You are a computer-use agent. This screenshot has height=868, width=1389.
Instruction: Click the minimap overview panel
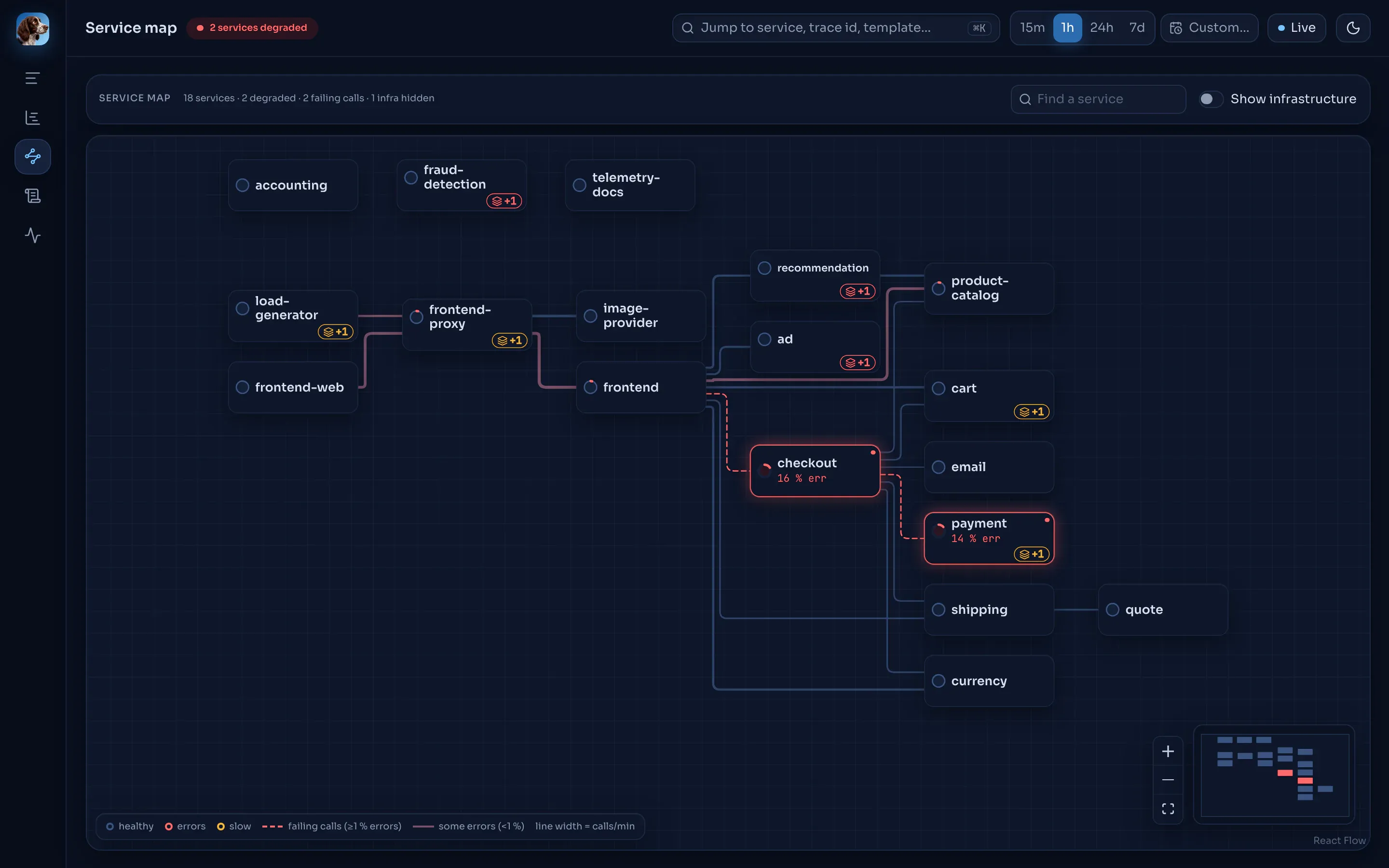click(x=1274, y=774)
